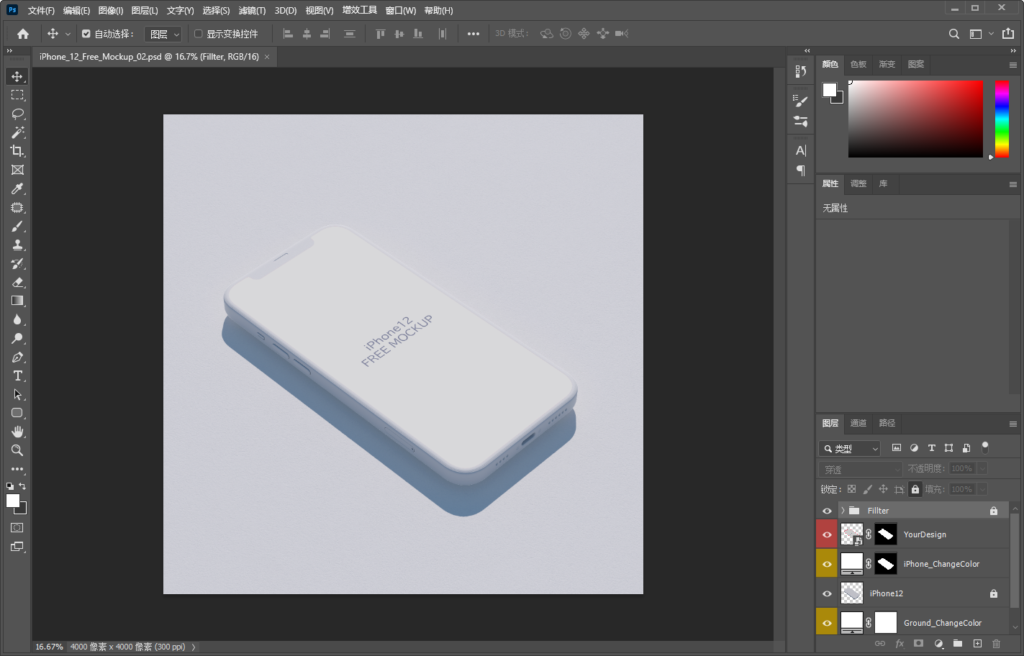Viewport: 1024px width, 656px height.
Task: Select the Eyedropper tool
Action: click(x=17, y=189)
